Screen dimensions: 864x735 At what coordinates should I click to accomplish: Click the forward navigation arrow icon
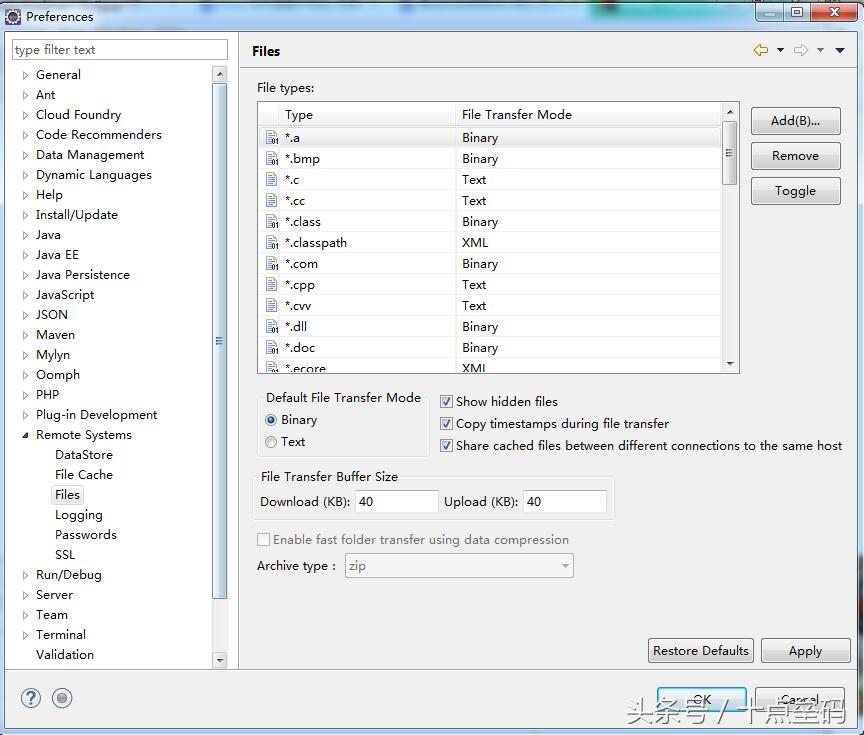point(801,50)
